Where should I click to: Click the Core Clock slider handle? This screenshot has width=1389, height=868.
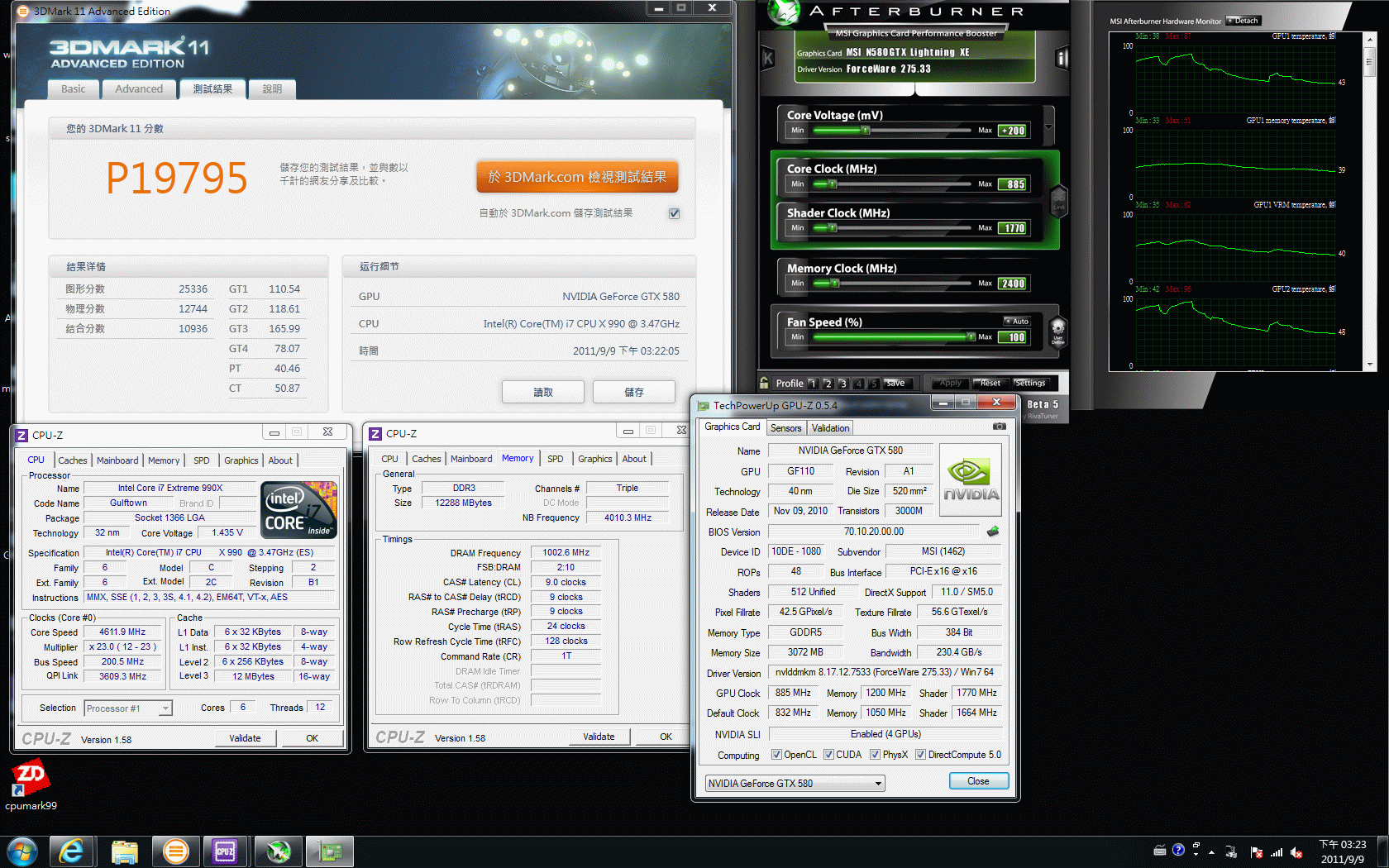pyautogui.click(x=833, y=184)
